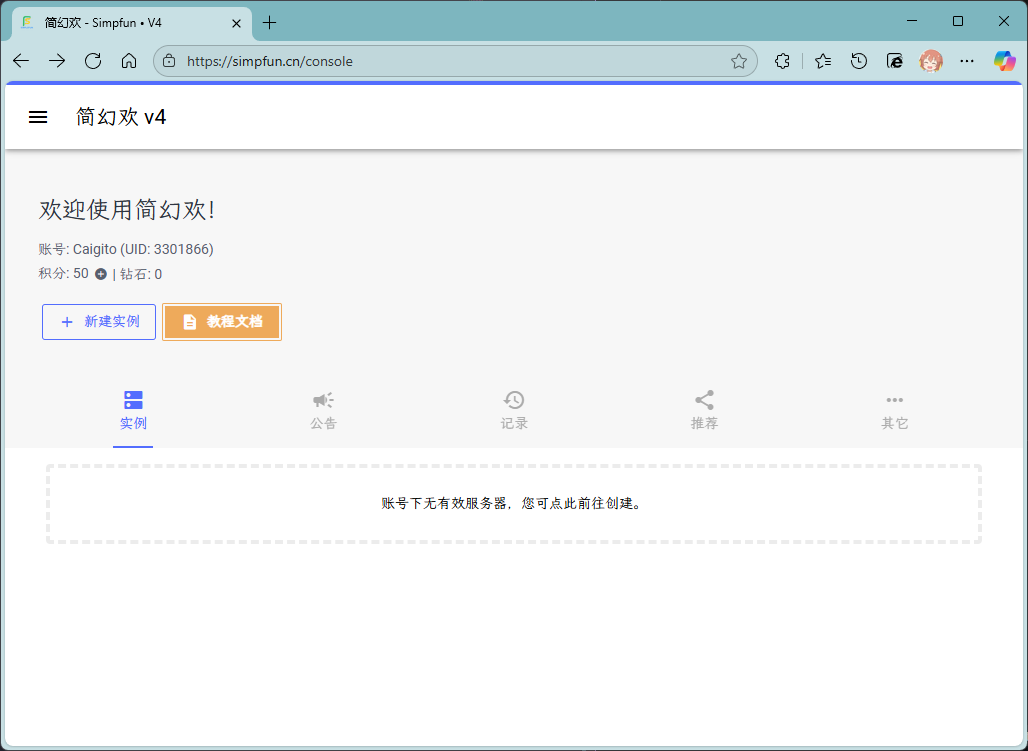Viewport: 1028px width, 751px height.
Task: Open the hamburger navigation menu
Action: tap(38, 117)
